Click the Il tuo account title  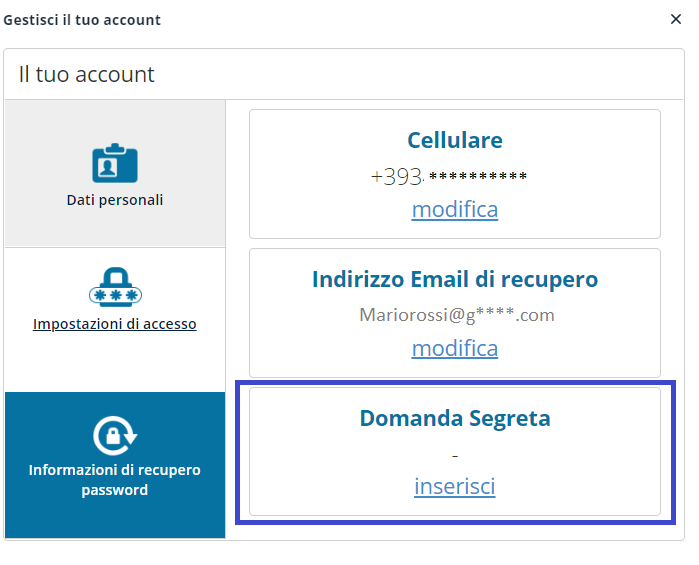(x=86, y=74)
